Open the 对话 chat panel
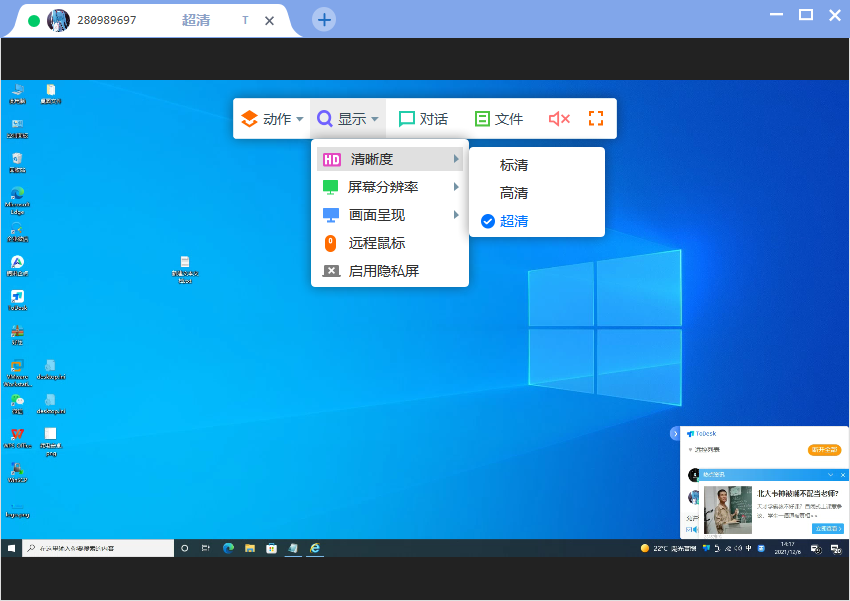The width and height of the screenshot is (850, 601). click(x=423, y=119)
